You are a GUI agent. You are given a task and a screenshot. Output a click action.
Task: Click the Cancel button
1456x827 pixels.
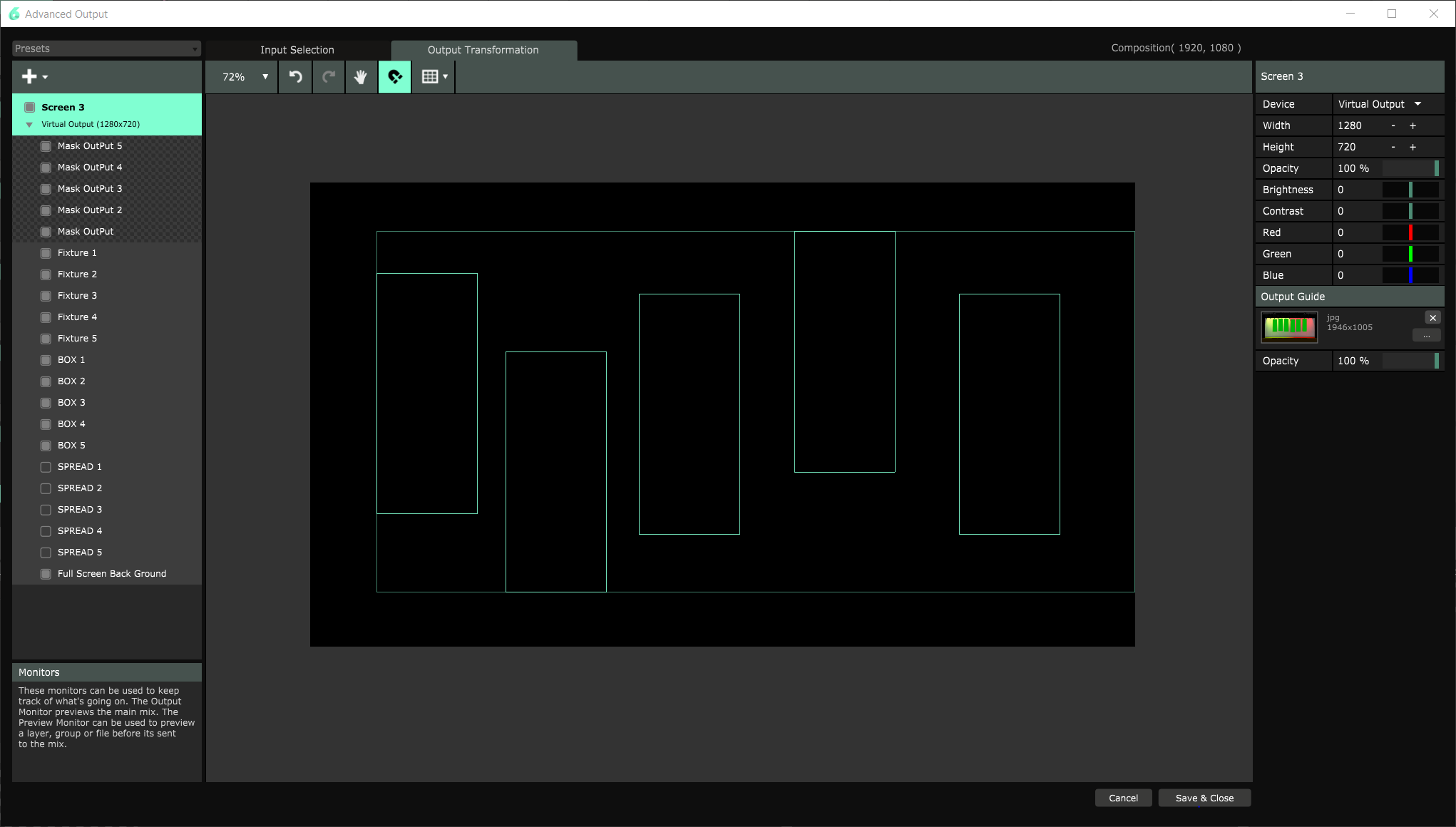pyautogui.click(x=1123, y=798)
